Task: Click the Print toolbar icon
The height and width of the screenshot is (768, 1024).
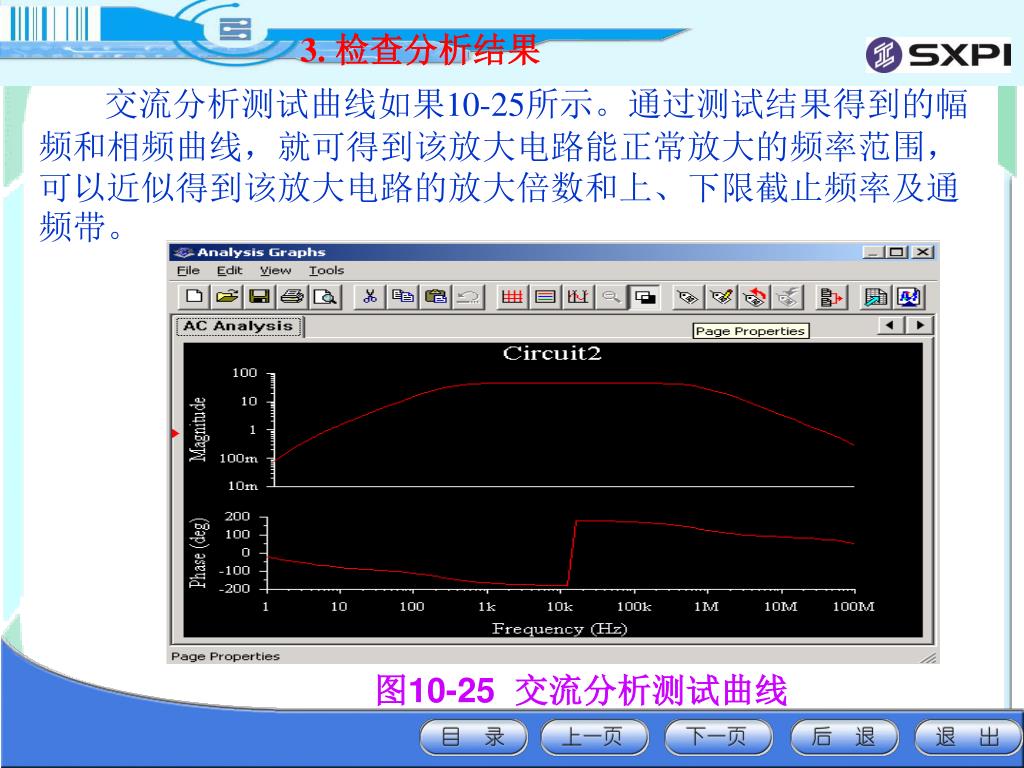Action: point(292,297)
